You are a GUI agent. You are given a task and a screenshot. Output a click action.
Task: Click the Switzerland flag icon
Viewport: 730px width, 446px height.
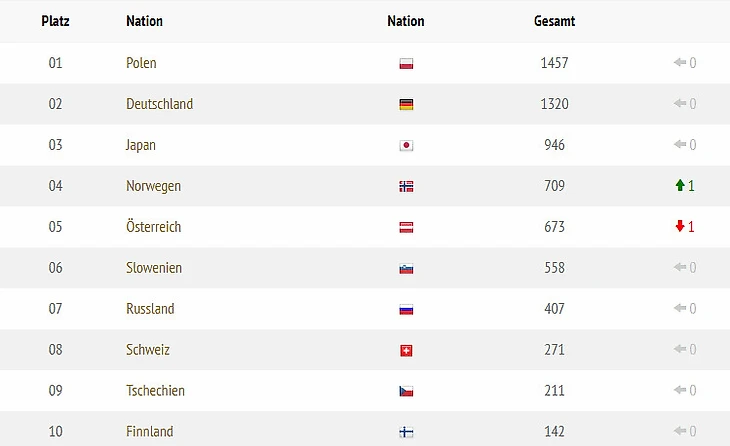click(406, 351)
